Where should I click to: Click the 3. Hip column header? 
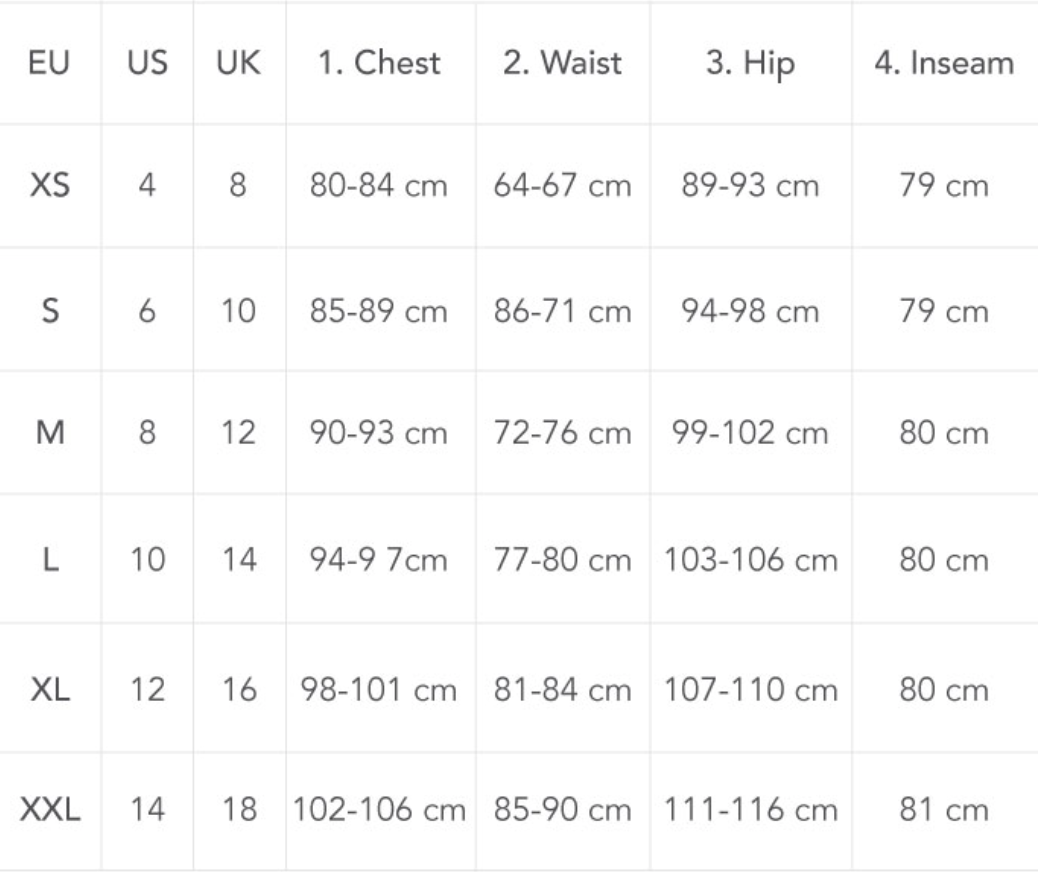749,64
